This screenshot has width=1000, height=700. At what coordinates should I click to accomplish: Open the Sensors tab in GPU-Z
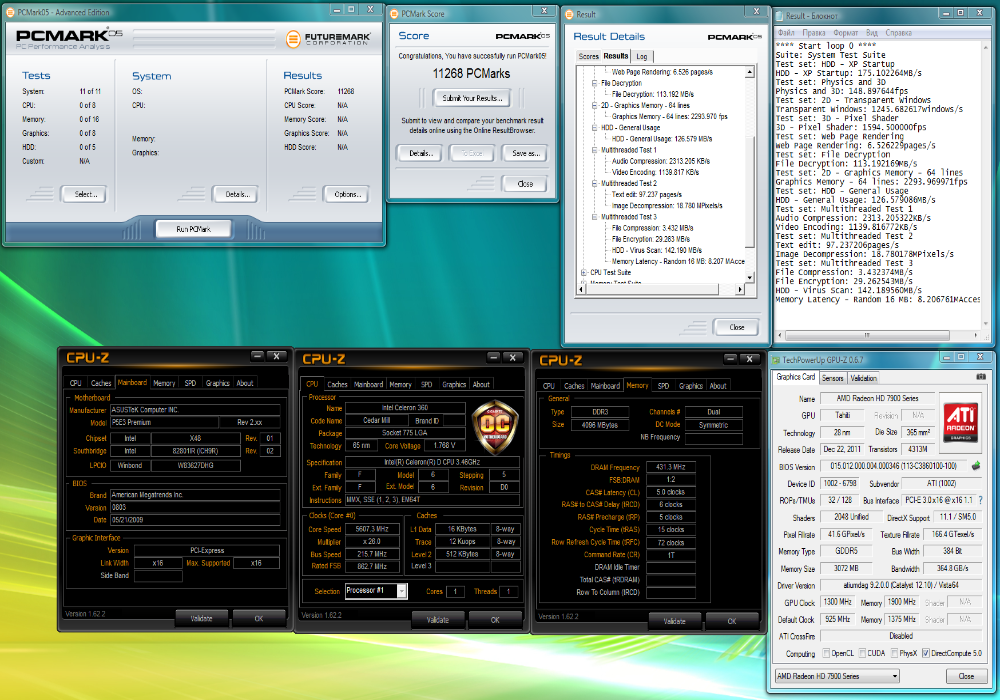pyautogui.click(x=832, y=378)
